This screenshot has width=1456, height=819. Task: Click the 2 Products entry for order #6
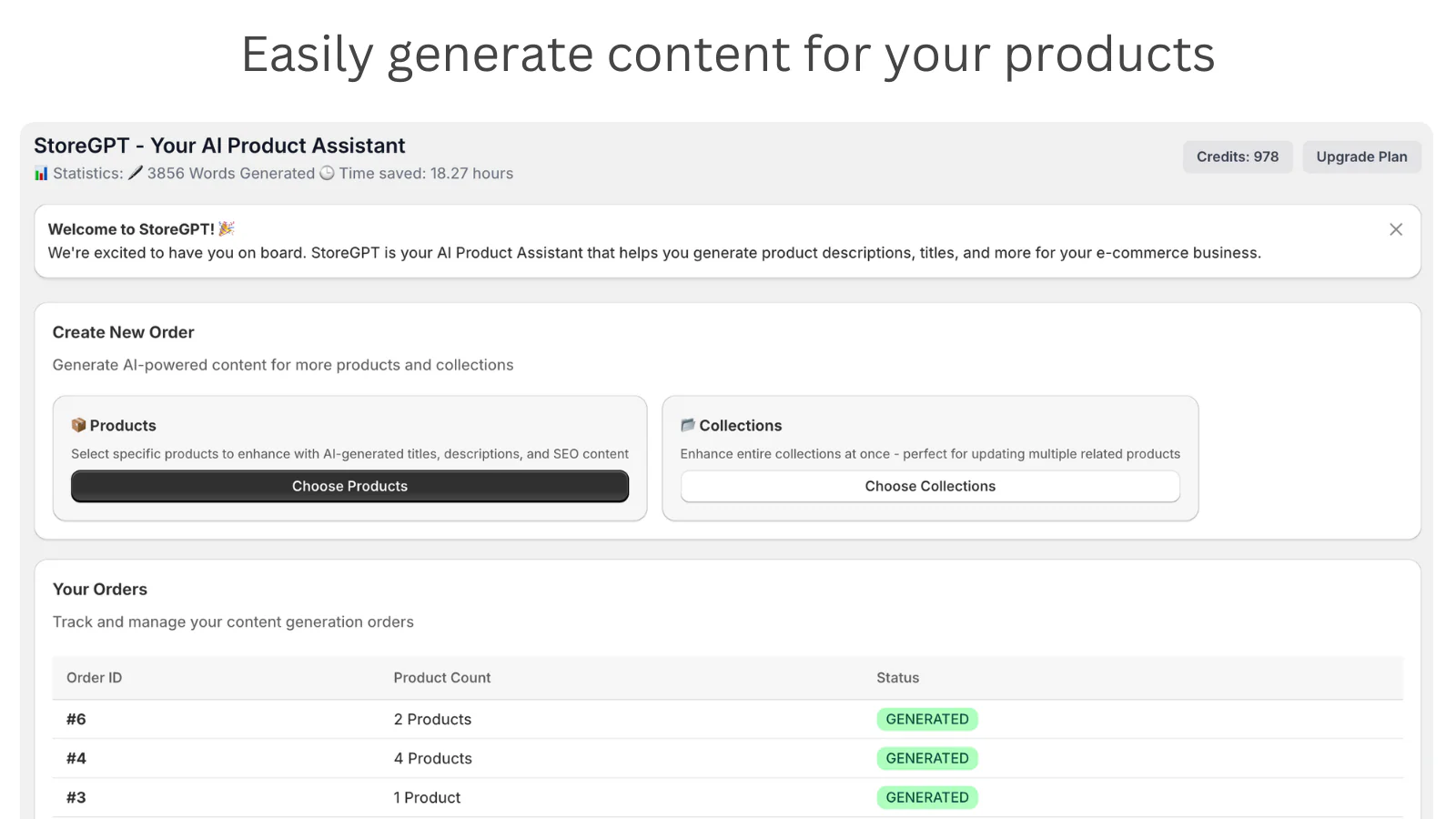coord(432,719)
